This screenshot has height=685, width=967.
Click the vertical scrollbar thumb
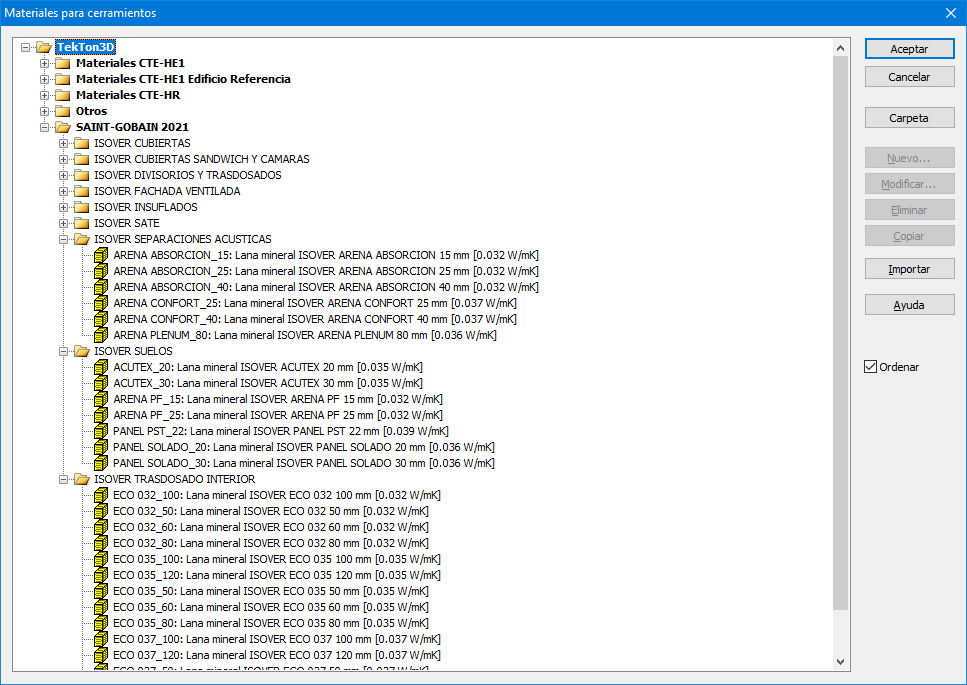pyautogui.click(x=841, y=333)
